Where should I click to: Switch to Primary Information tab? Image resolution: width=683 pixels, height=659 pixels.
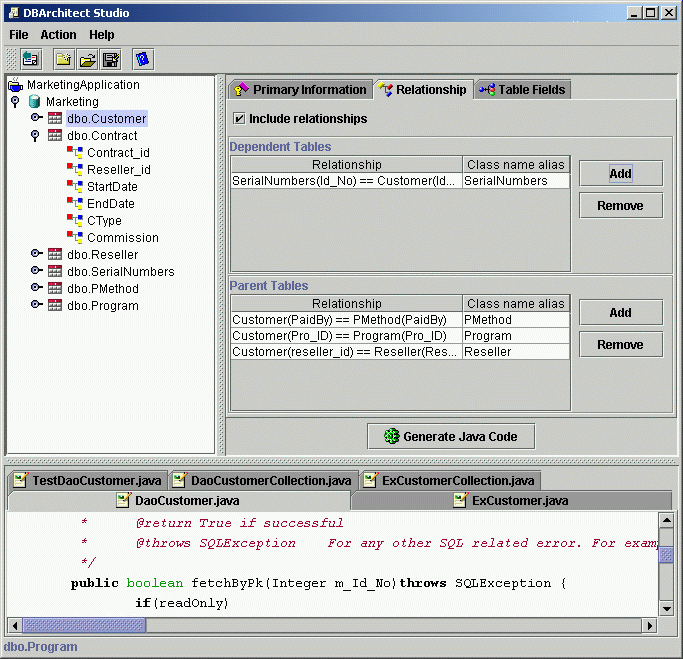pos(301,90)
